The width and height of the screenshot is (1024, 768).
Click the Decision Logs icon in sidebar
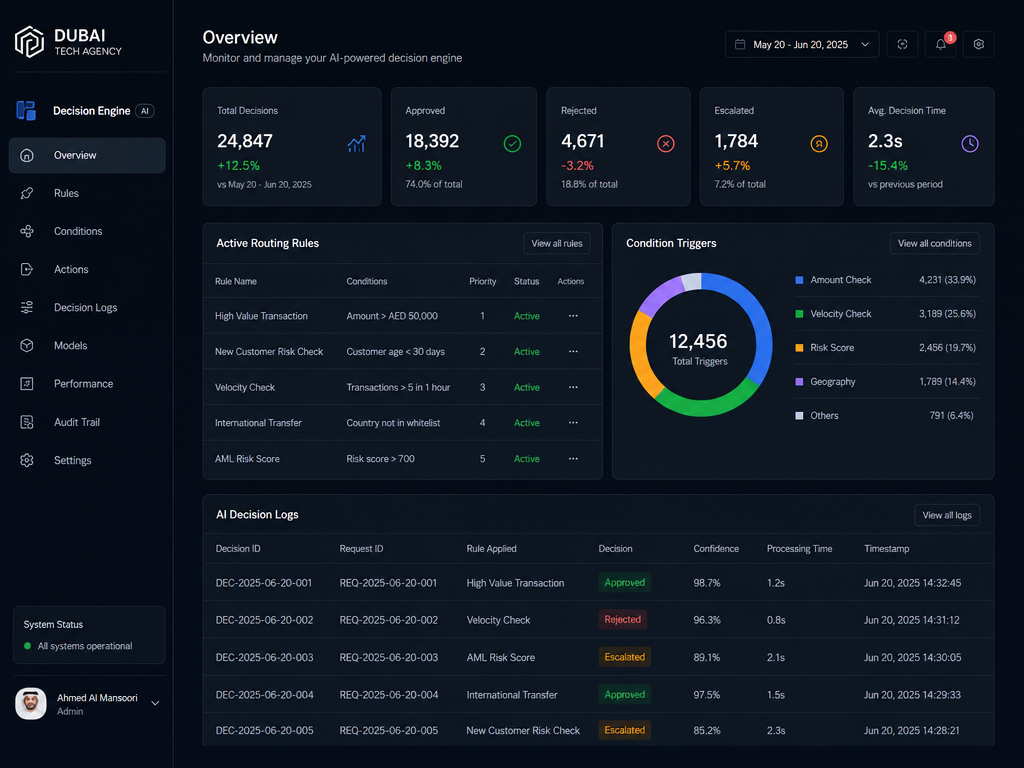27,308
